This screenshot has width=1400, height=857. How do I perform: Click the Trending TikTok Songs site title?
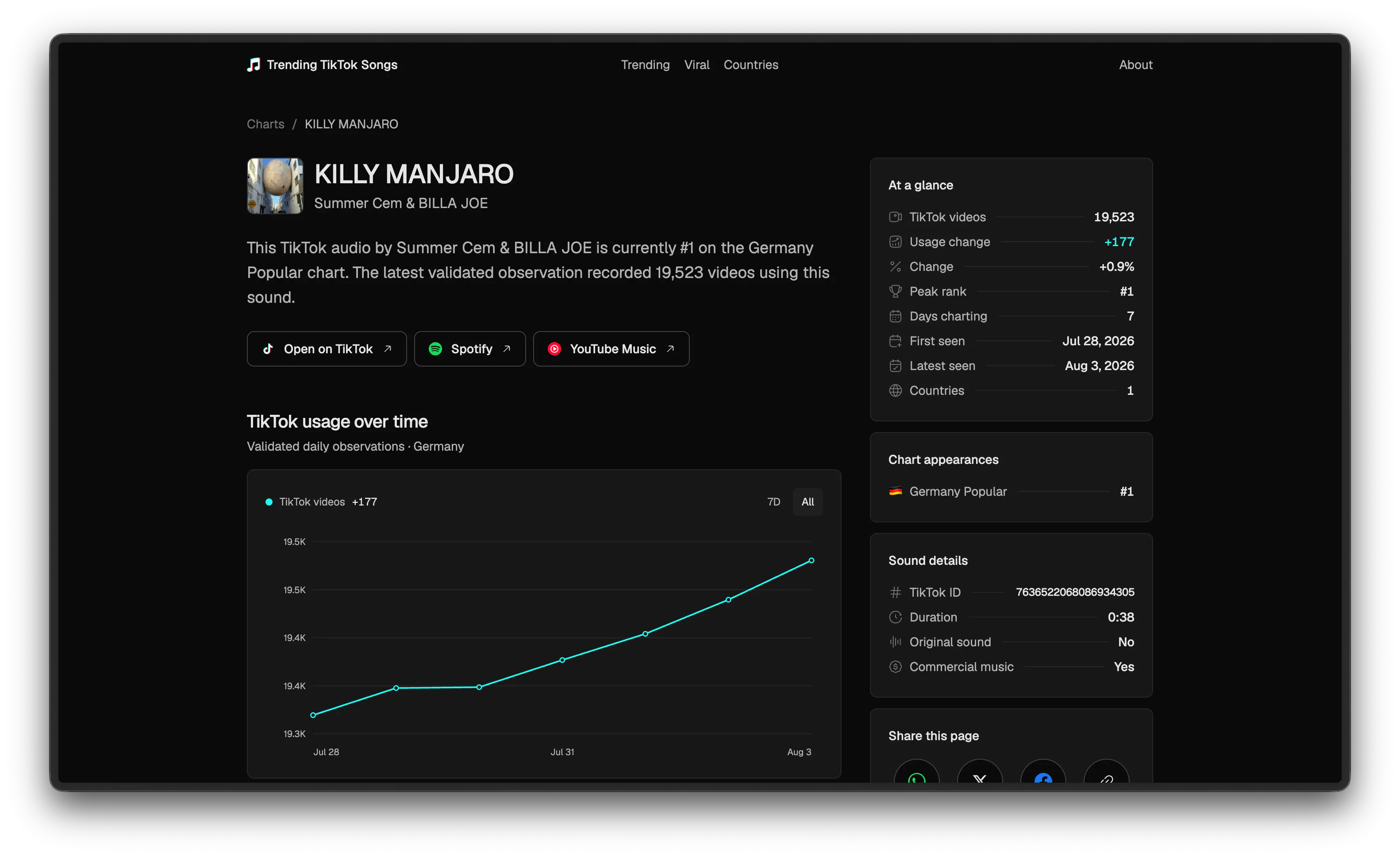point(332,65)
